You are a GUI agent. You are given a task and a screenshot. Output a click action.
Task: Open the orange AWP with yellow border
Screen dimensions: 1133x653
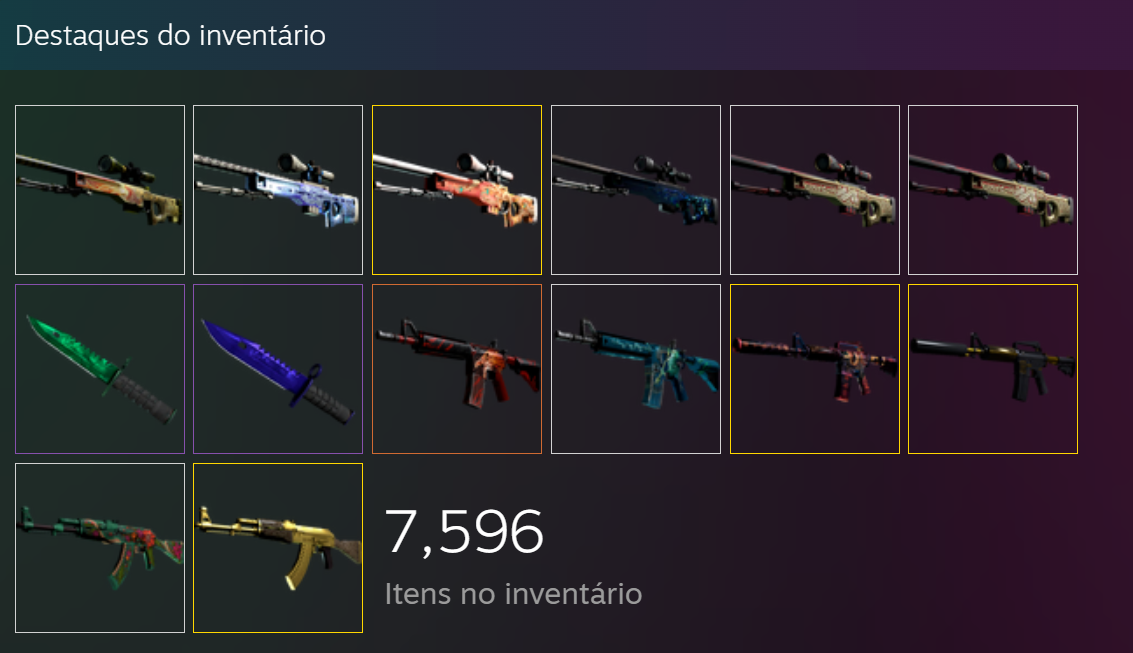[x=457, y=190]
